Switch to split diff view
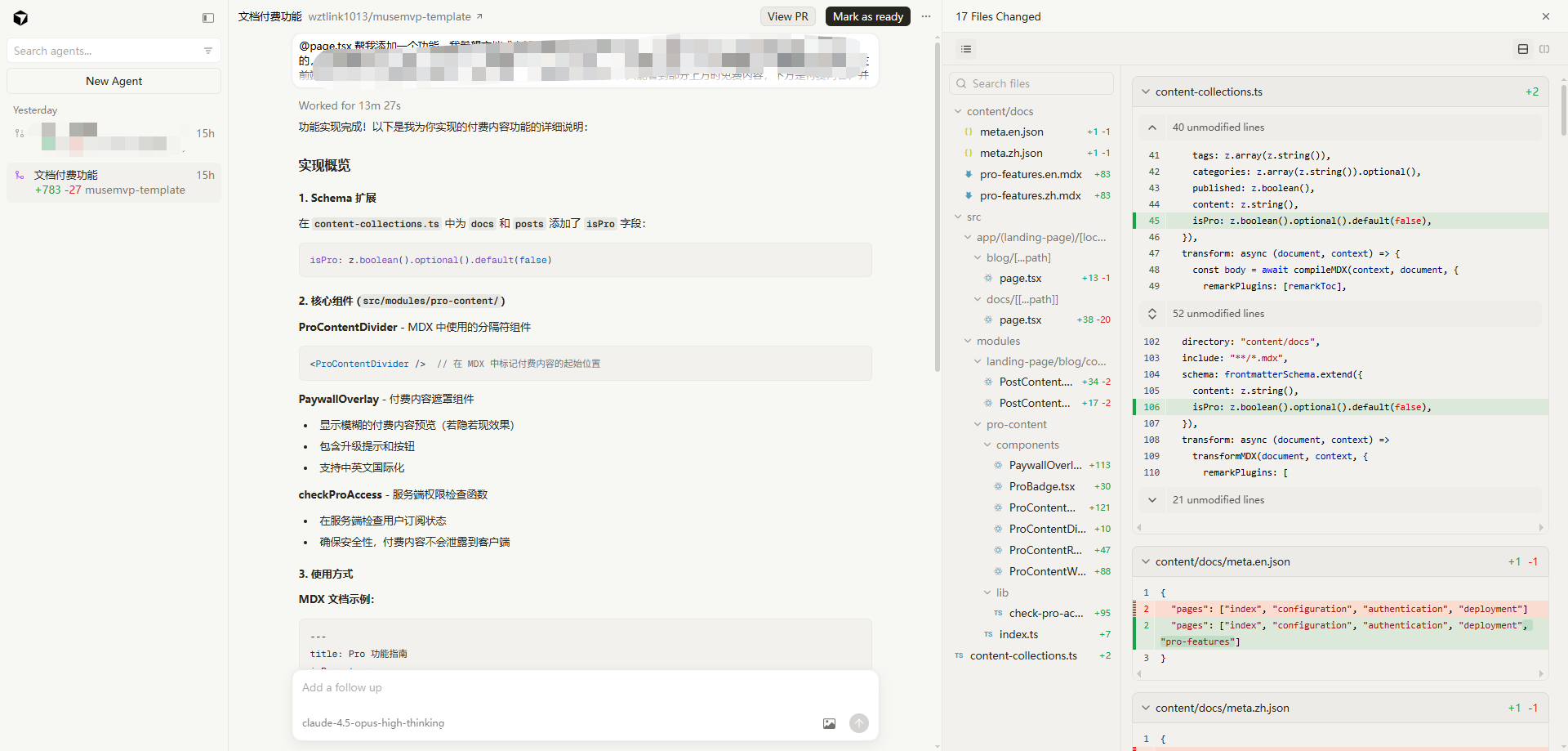 coord(1544,49)
